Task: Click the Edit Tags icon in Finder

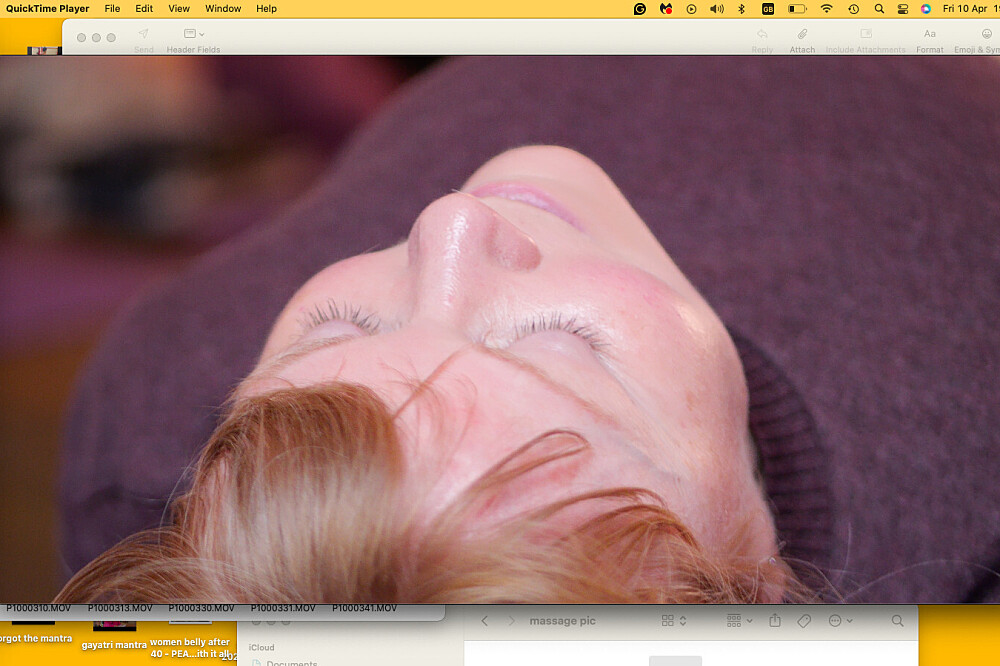Action: click(x=804, y=621)
